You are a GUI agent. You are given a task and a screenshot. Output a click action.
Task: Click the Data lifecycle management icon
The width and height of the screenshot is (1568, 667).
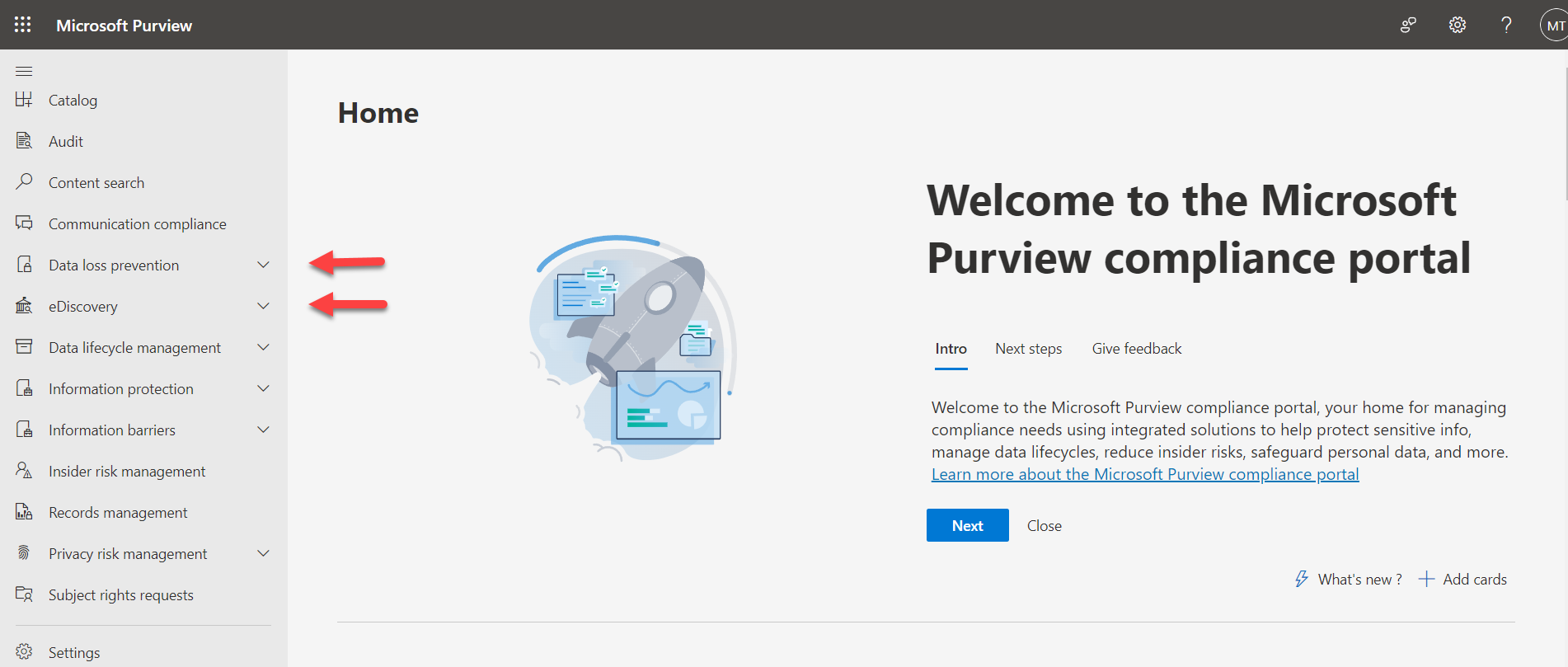24,347
